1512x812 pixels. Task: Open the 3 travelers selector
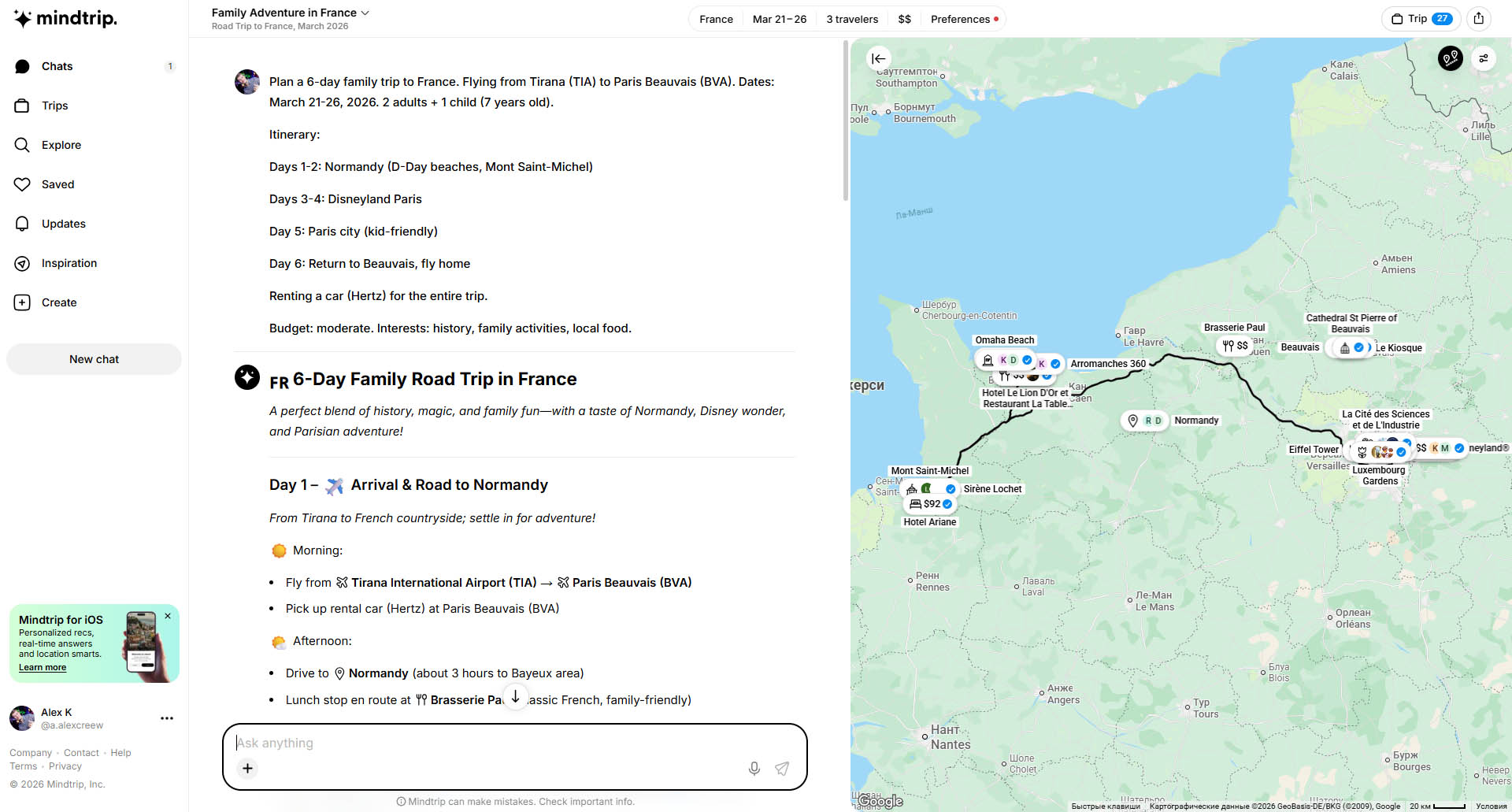click(x=851, y=19)
